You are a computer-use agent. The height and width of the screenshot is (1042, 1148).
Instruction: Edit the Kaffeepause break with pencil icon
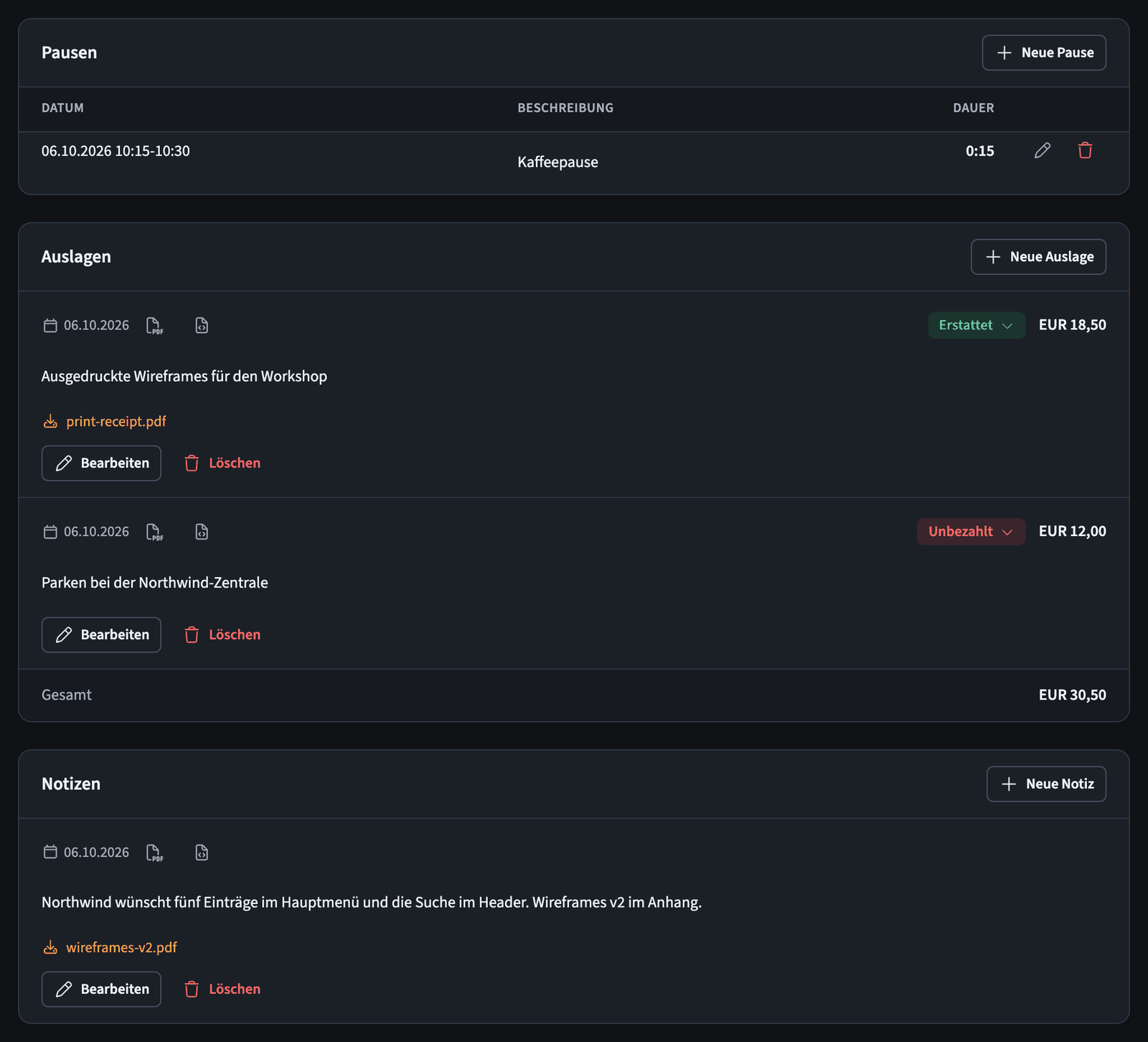click(1043, 151)
